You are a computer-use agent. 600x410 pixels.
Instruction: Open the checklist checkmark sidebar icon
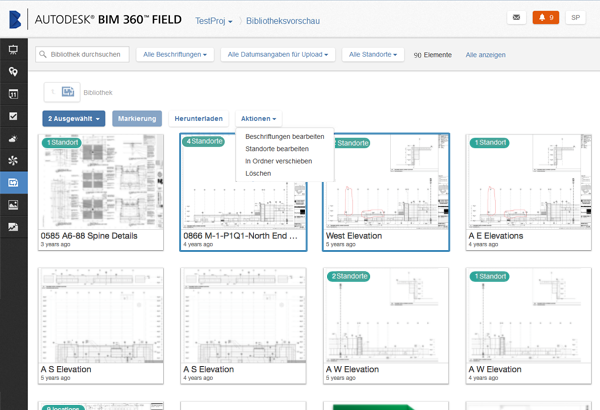(x=13, y=116)
